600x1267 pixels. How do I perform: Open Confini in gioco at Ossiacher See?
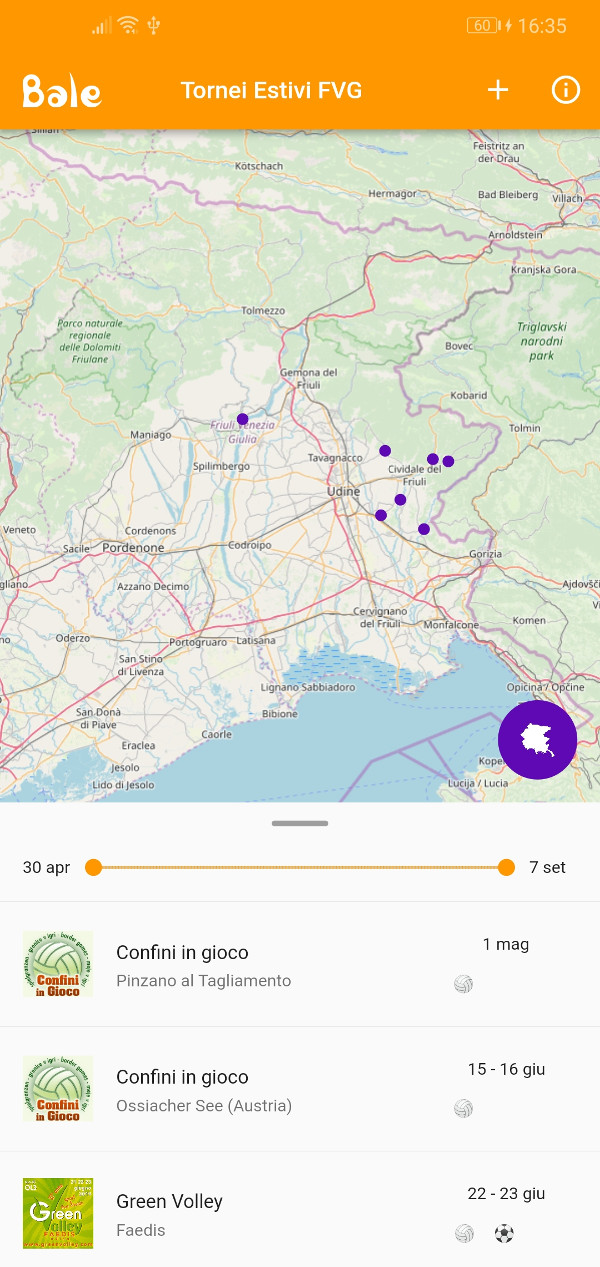coord(300,1089)
